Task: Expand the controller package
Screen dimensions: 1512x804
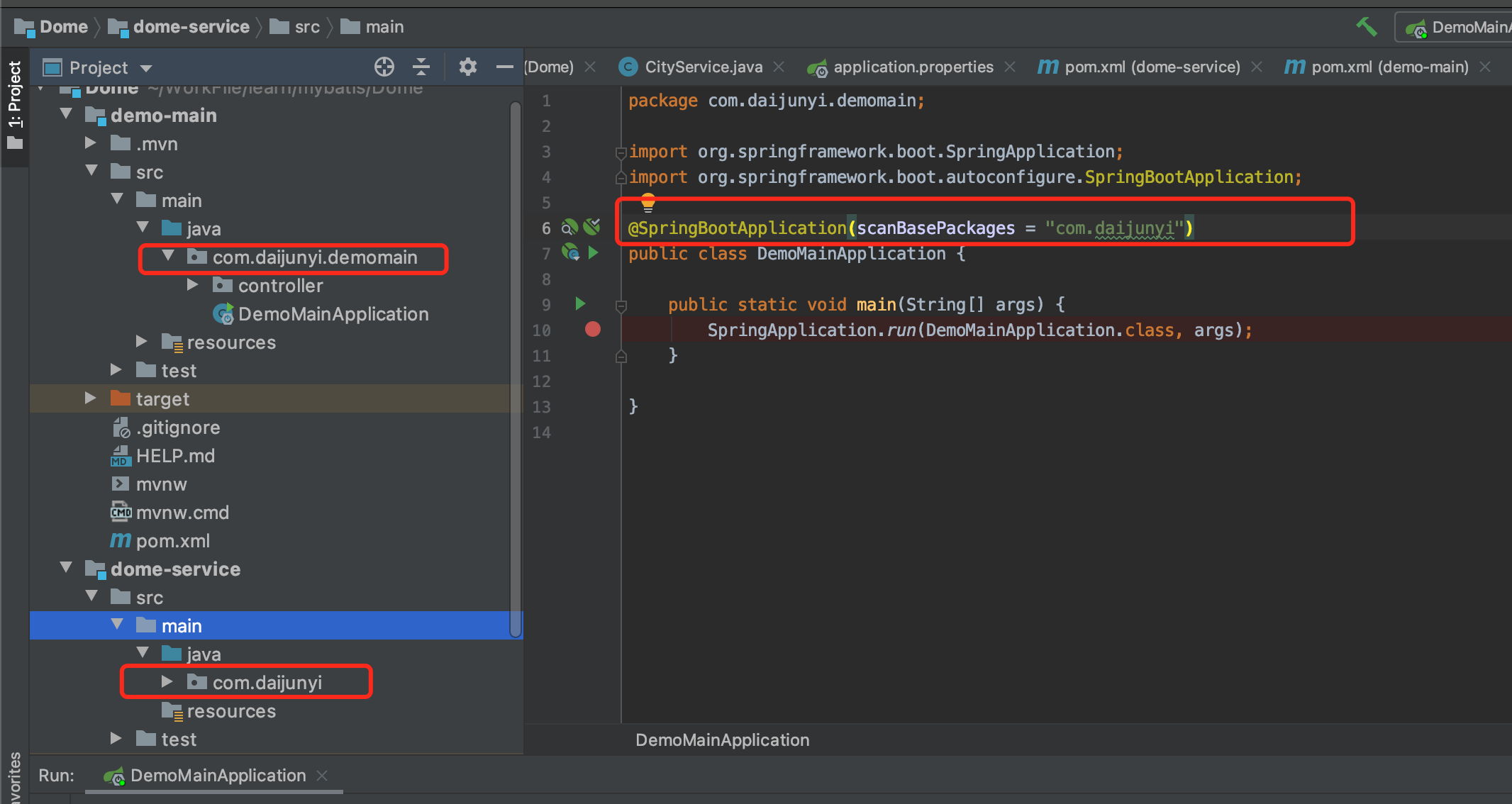Action: coord(193,285)
